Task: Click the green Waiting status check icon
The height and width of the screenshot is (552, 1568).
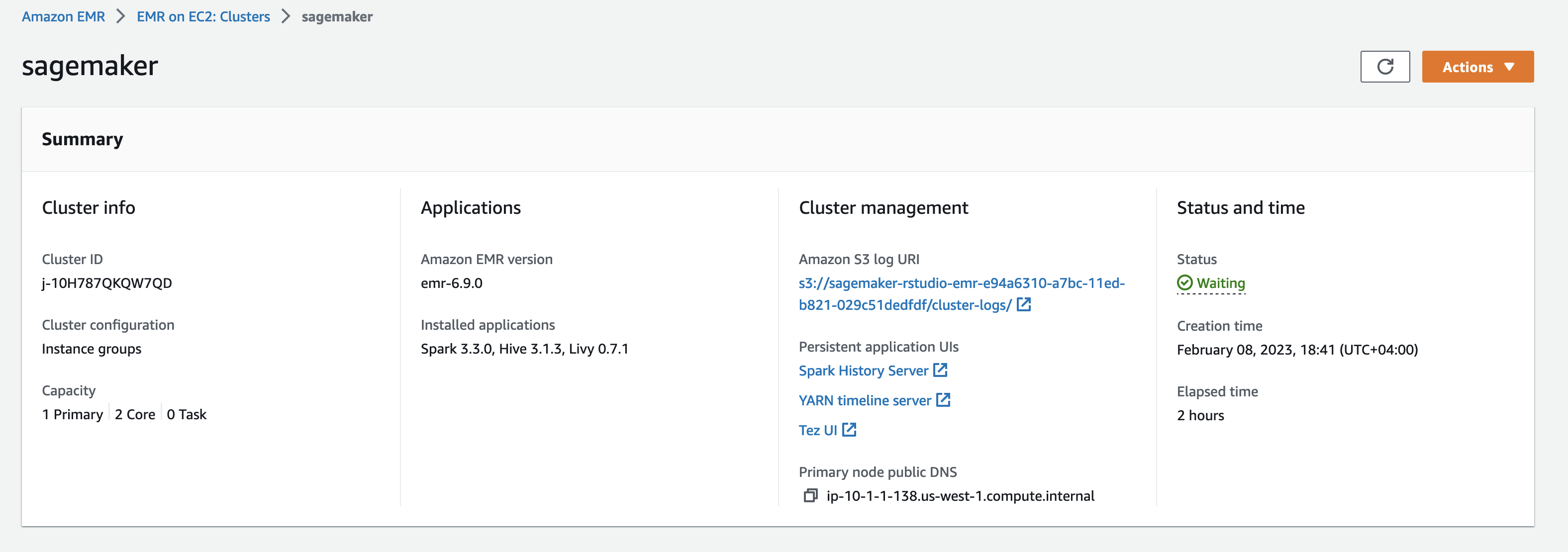Action: pyautogui.click(x=1184, y=283)
